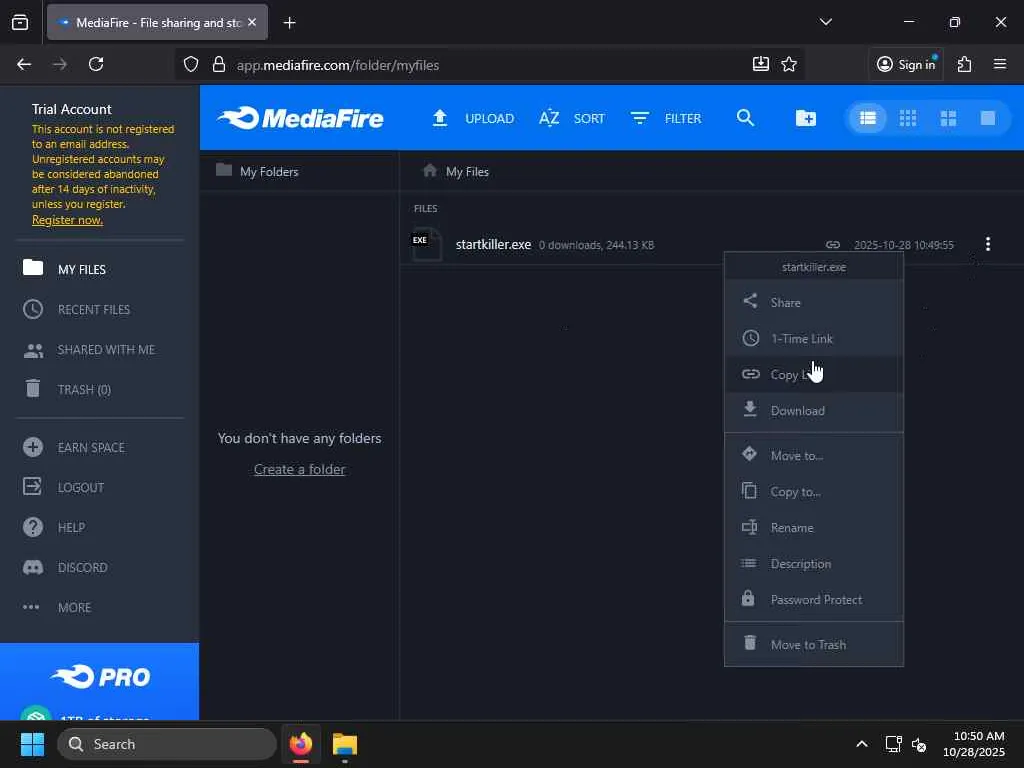This screenshot has height=768, width=1024.
Task: Click the Register now link
Action: 67,219
